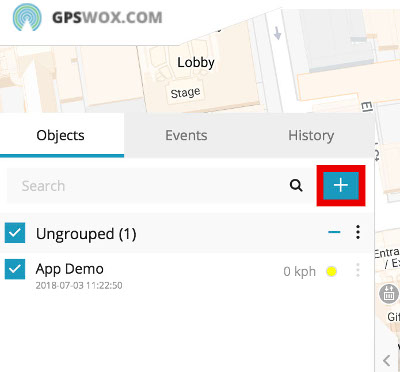Collapse the Ungrouped group with minus

point(334,232)
